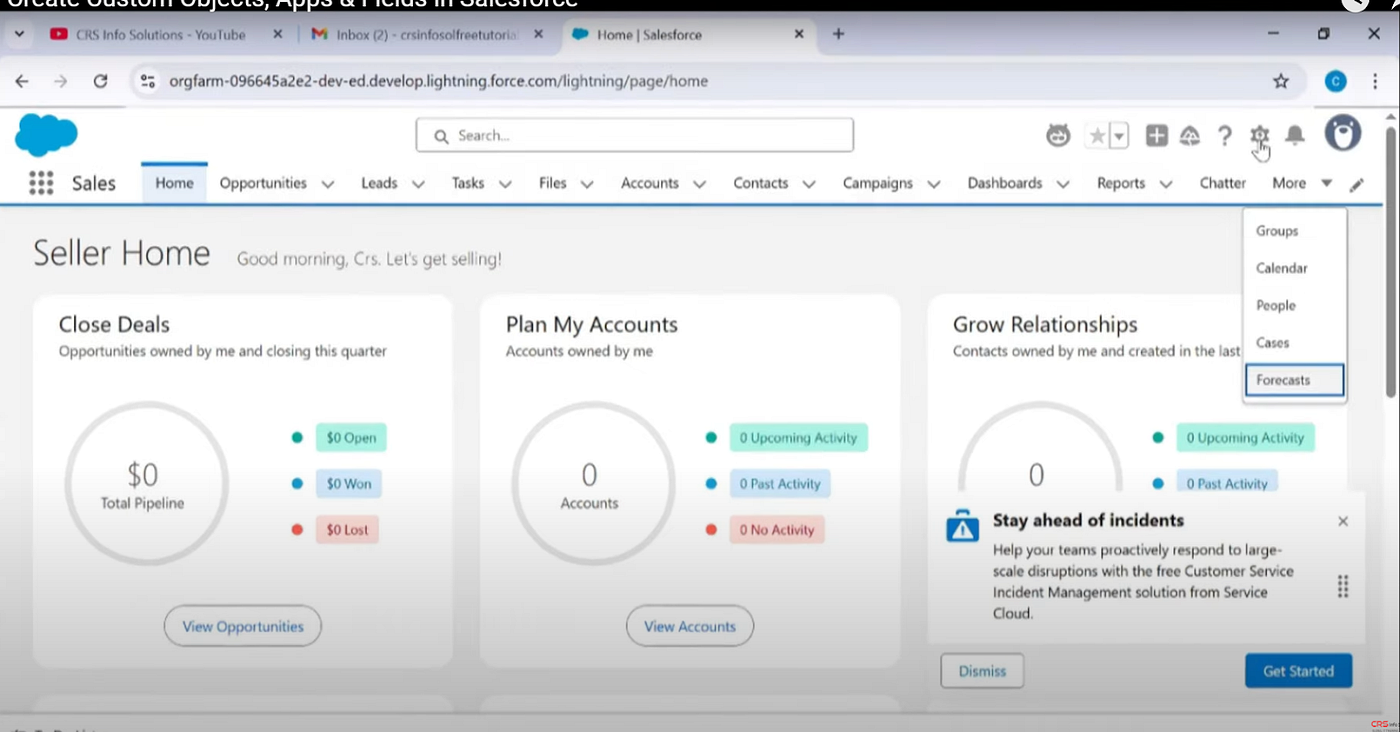Select the Home | Salesforce browser tab

(690, 34)
